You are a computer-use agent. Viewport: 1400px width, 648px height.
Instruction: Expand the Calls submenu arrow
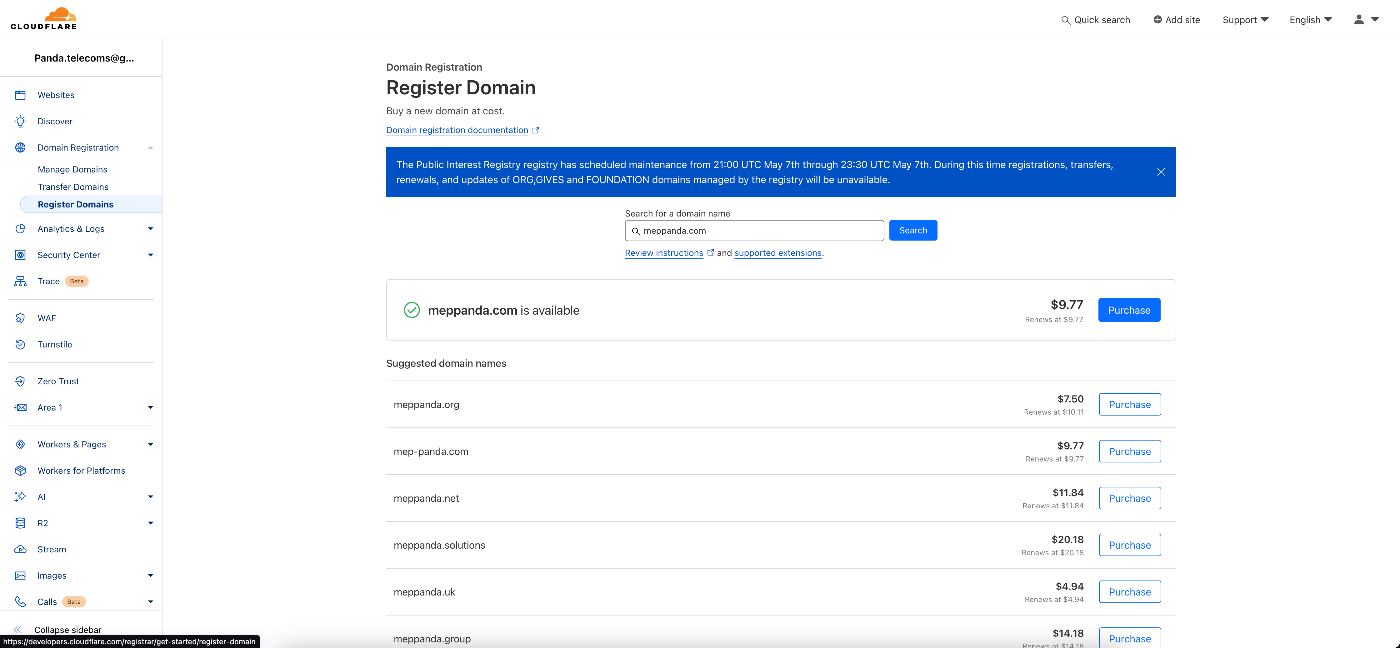tap(150, 602)
